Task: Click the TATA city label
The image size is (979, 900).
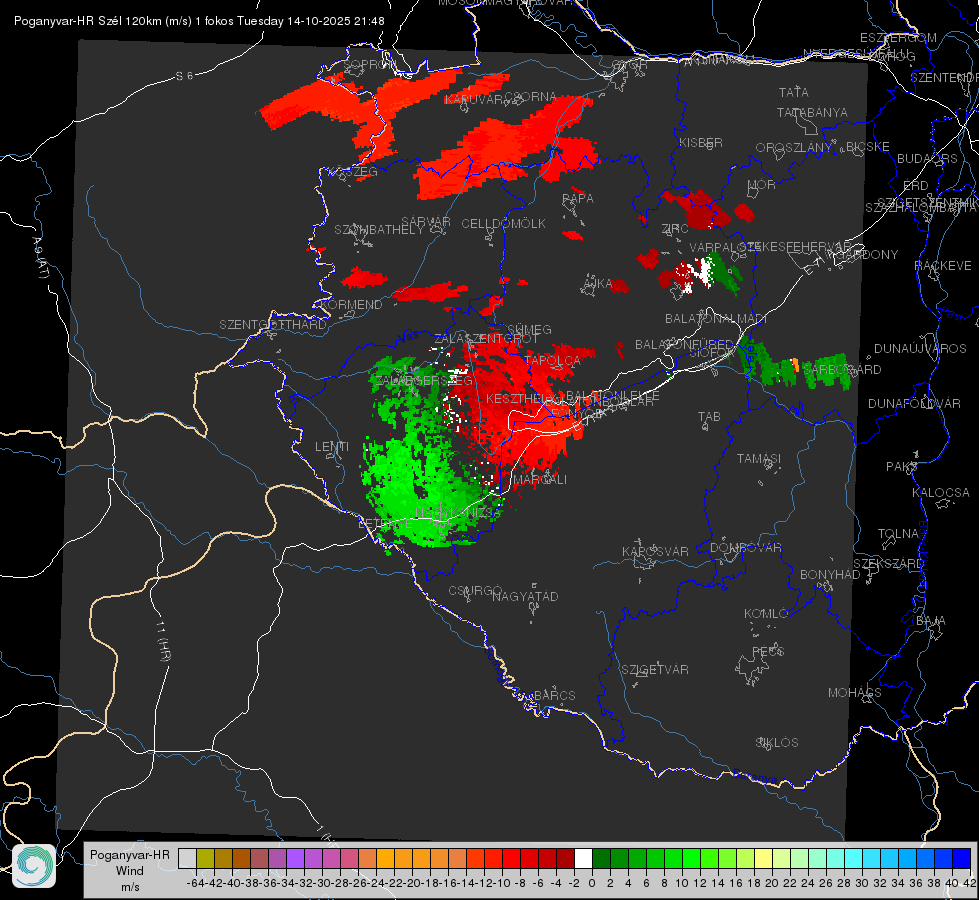Action: click(x=794, y=92)
